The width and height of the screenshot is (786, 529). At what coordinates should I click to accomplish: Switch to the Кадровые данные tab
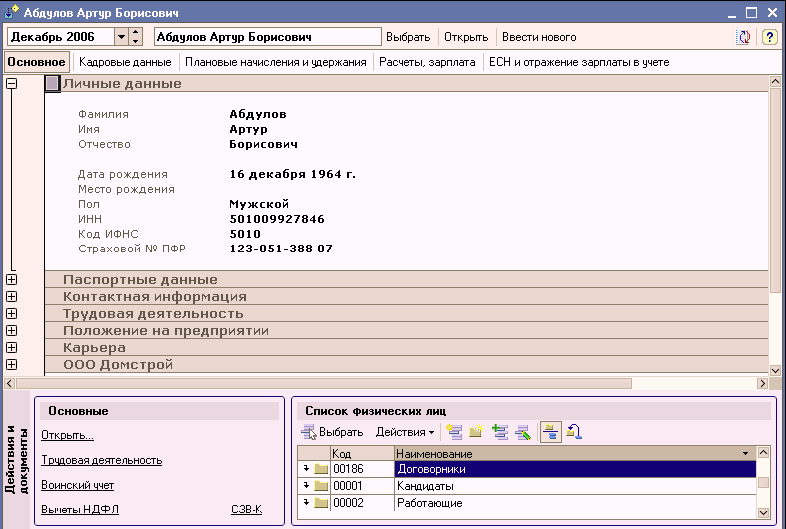coord(125,62)
